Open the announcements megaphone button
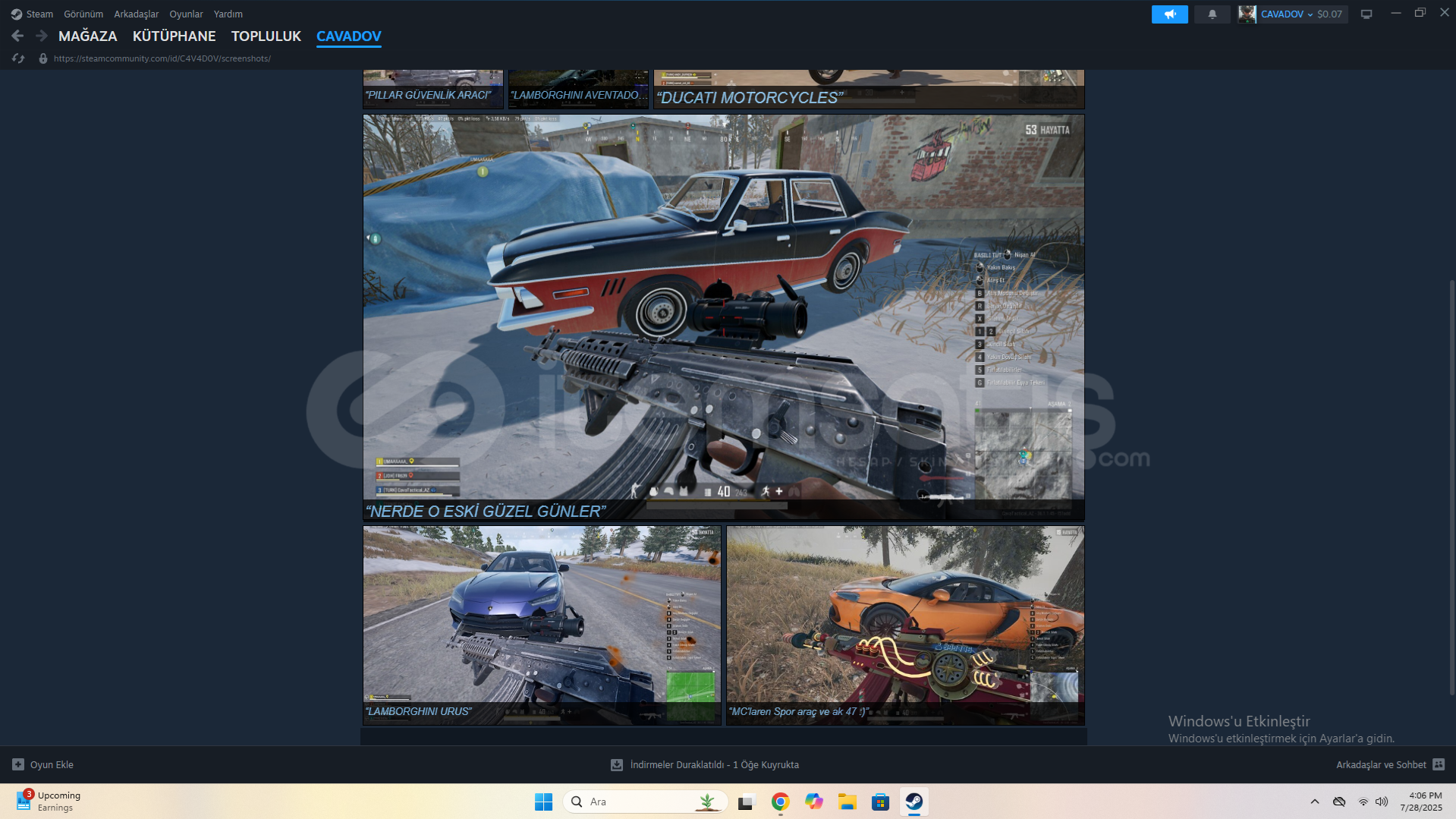The height and width of the screenshot is (819, 1456). pos(1170,14)
